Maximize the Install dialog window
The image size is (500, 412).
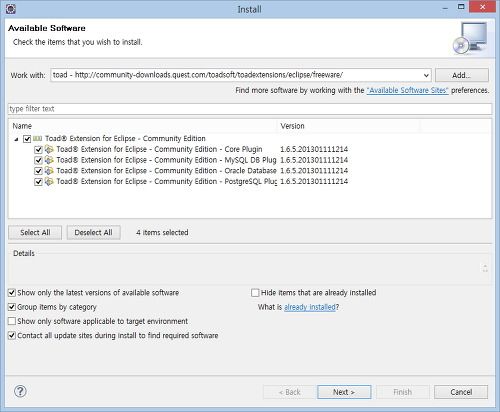click(461, 7)
